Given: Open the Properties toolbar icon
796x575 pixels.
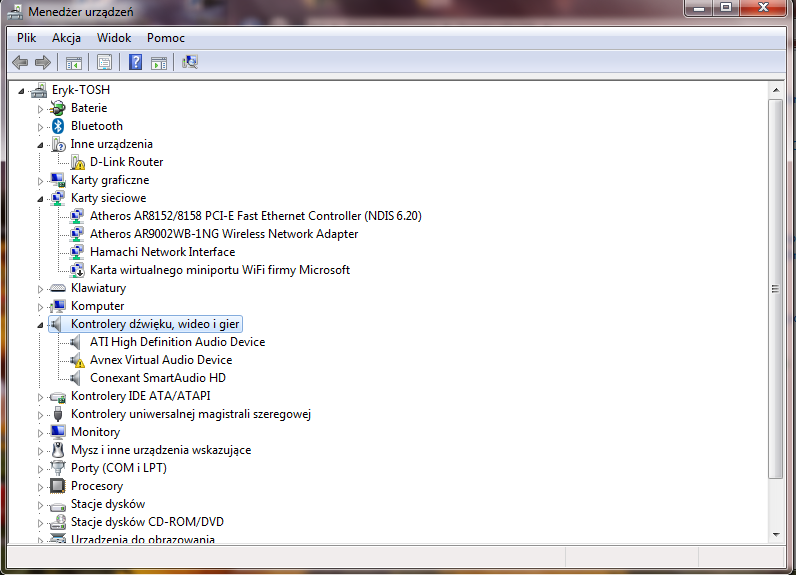Looking at the screenshot, I should pos(104,62).
